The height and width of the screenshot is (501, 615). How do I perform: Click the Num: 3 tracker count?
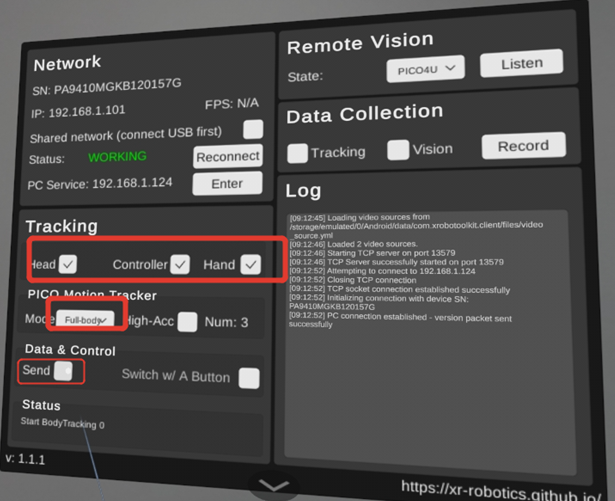click(226, 322)
